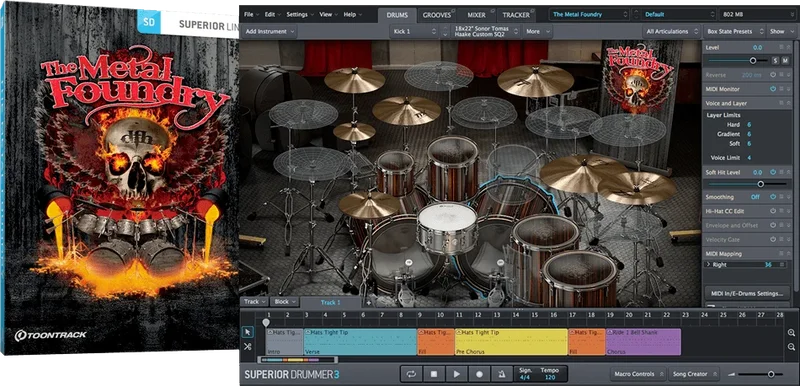Open the Block menu button
The height and width of the screenshot is (386, 800).
pyautogui.click(x=284, y=302)
